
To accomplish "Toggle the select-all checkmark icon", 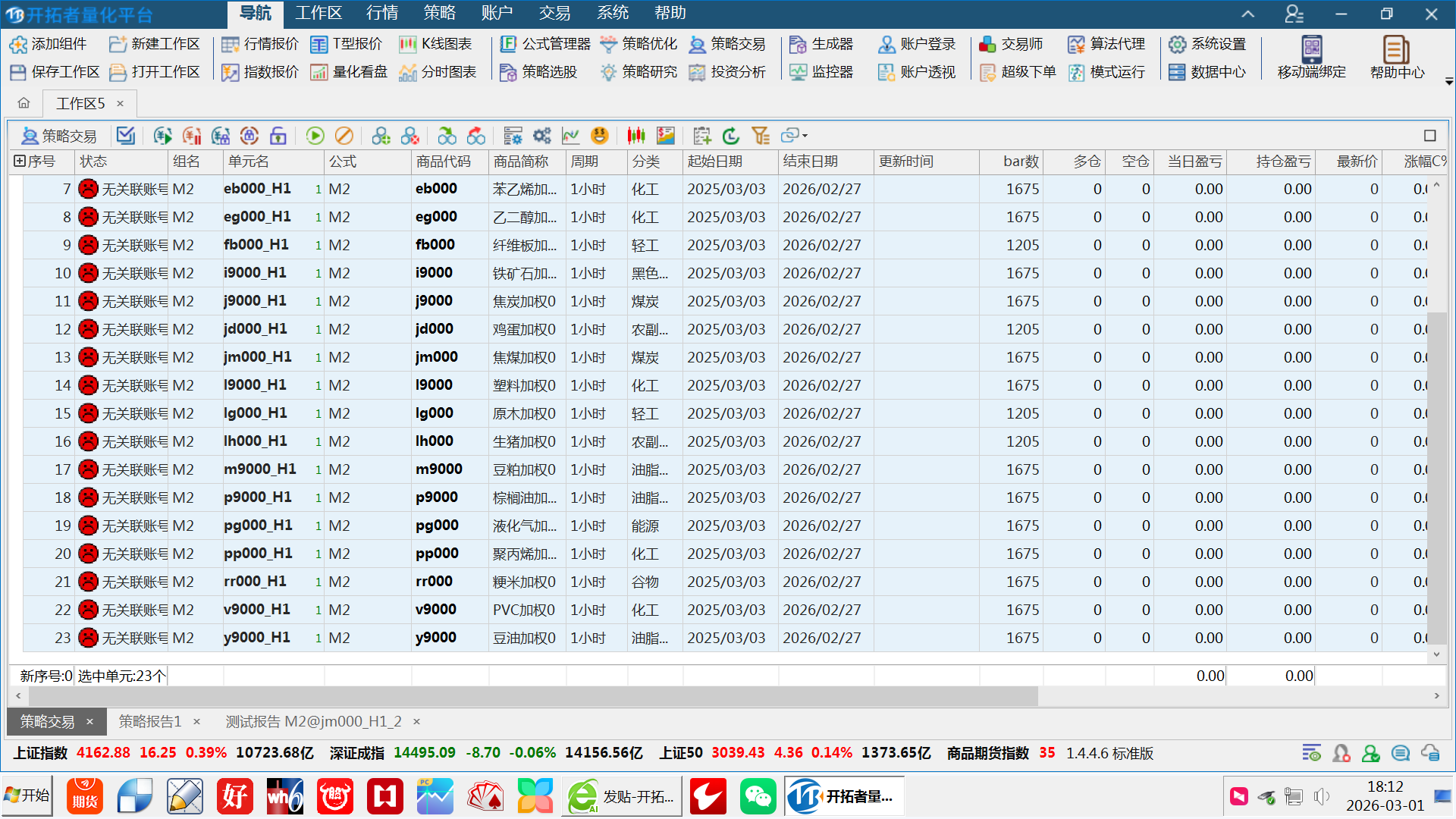I will 126,136.
